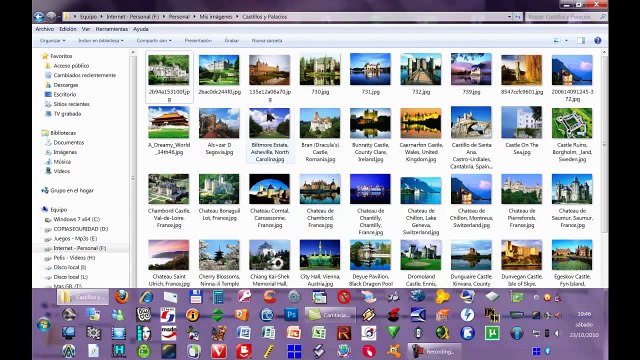
Task: Open the address bar history dropdown
Action: click(x=509, y=17)
